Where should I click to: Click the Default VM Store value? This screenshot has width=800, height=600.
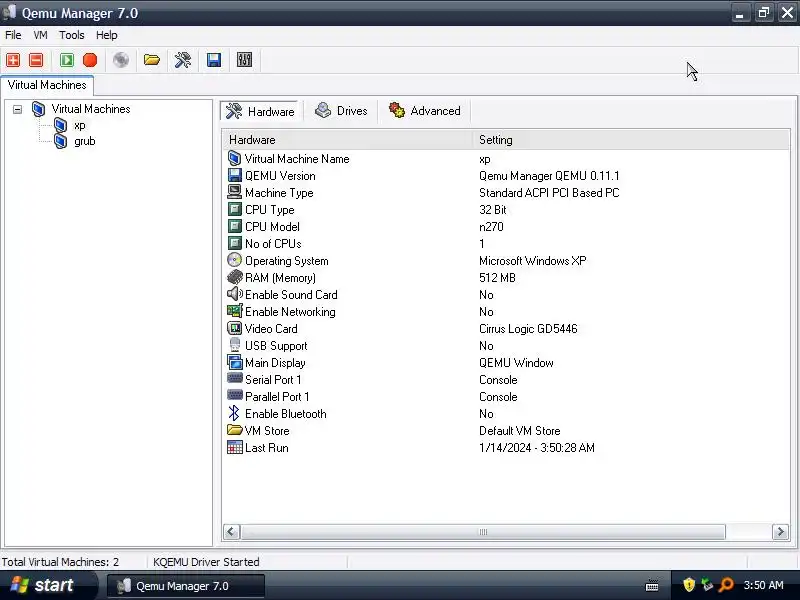point(519,431)
